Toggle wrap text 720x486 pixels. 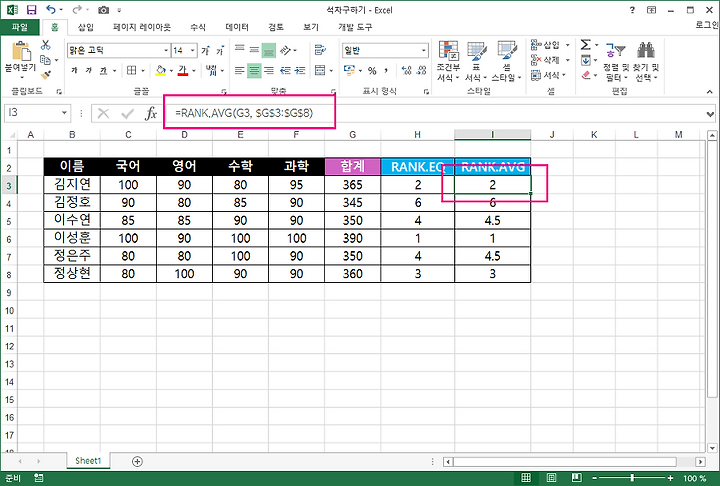click(320, 50)
